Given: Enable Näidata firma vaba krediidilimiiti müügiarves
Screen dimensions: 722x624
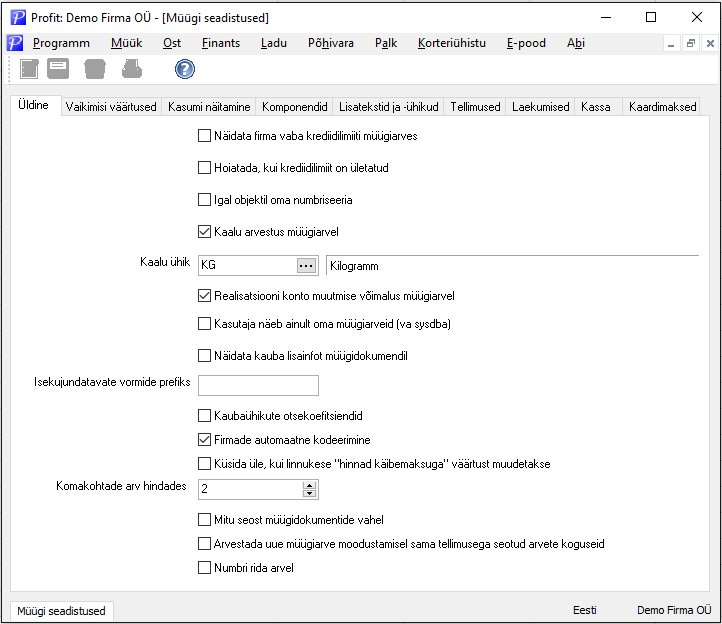Looking at the screenshot, I should pos(204,136).
